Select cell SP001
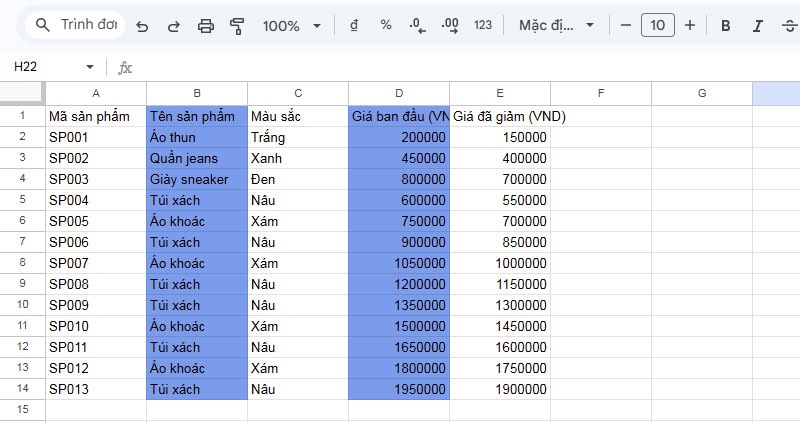Image resolution: width=800 pixels, height=423 pixels. (96, 137)
